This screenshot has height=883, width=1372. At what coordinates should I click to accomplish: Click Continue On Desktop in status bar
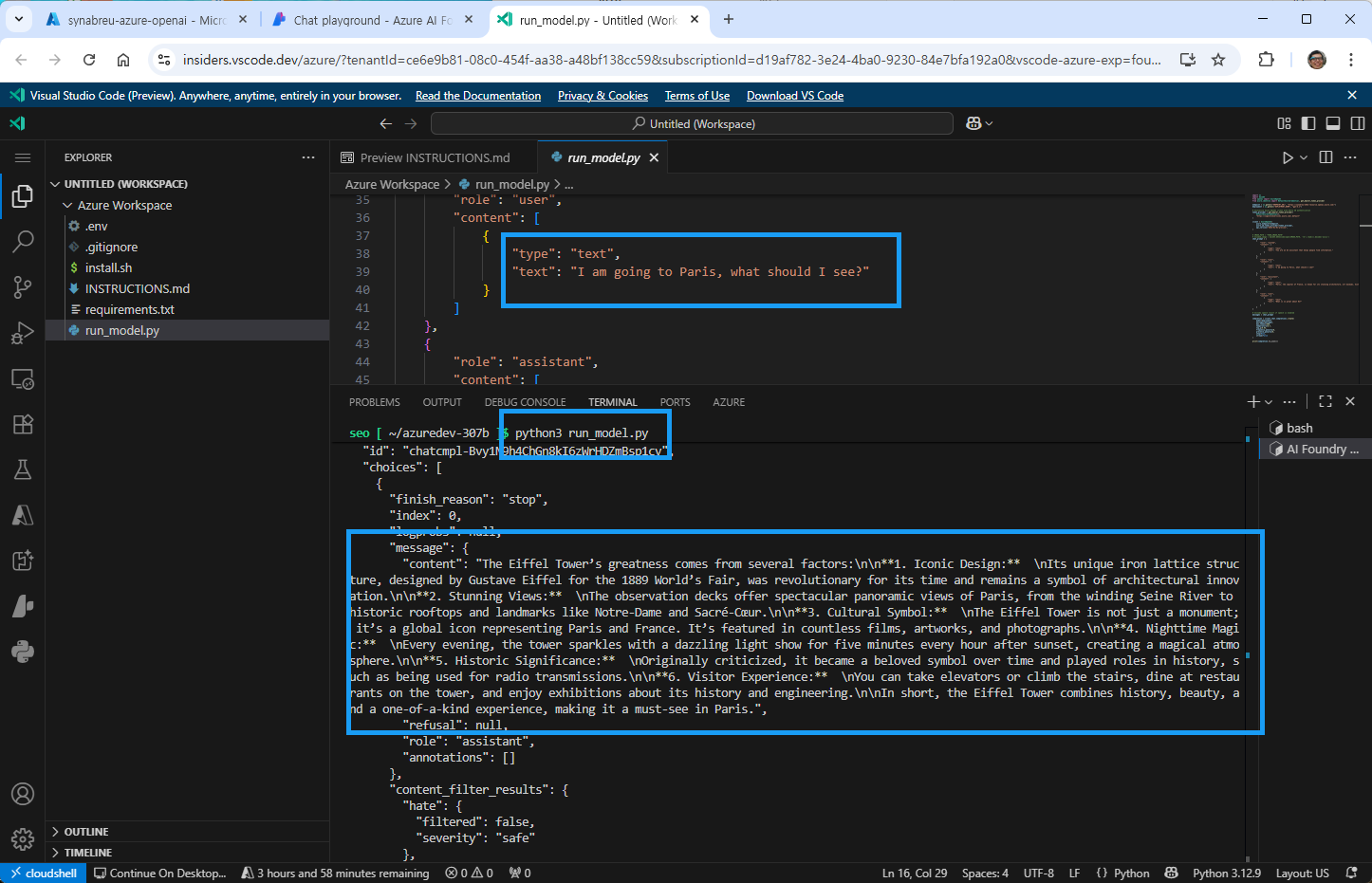[160, 873]
